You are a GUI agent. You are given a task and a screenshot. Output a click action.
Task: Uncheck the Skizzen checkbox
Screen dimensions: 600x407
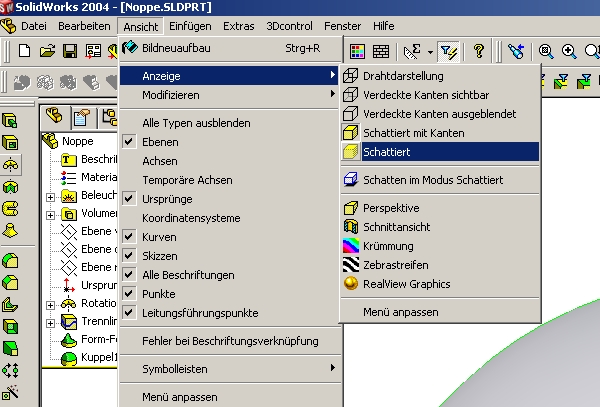pyautogui.click(x=129, y=256)
